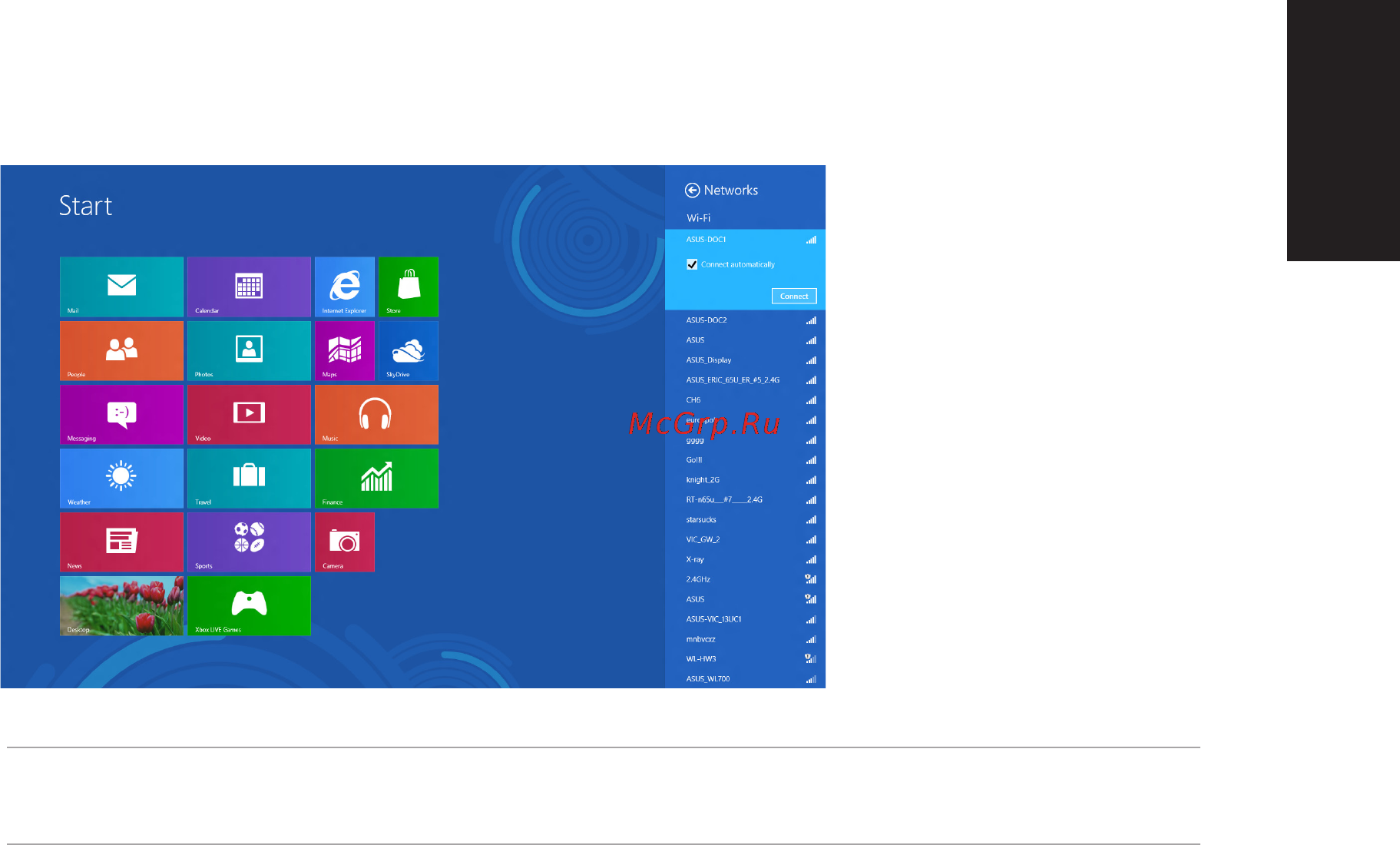This screenshot has height=845, width=1400.
Task: Open the Travel tile
Action: tap(249, 478)
